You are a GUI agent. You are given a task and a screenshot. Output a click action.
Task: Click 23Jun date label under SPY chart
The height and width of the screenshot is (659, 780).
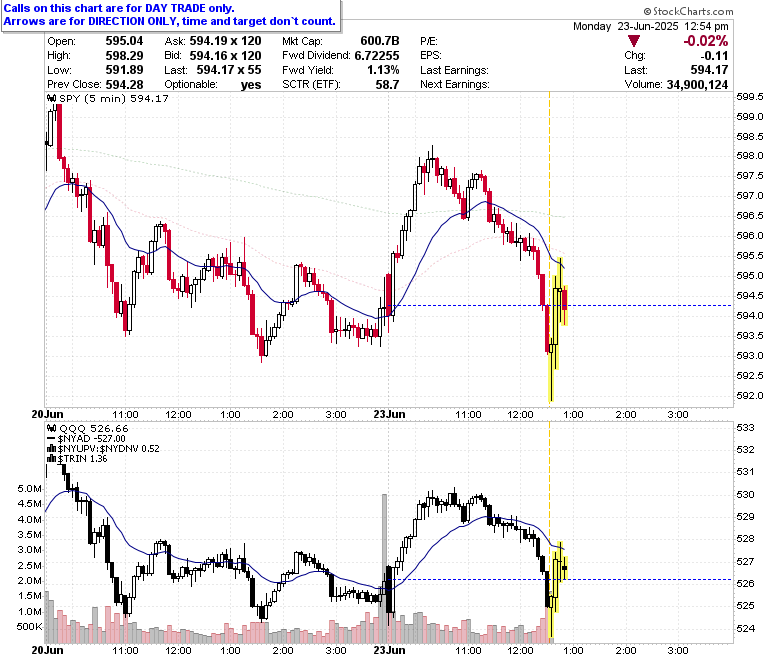[x=389, y=414]
